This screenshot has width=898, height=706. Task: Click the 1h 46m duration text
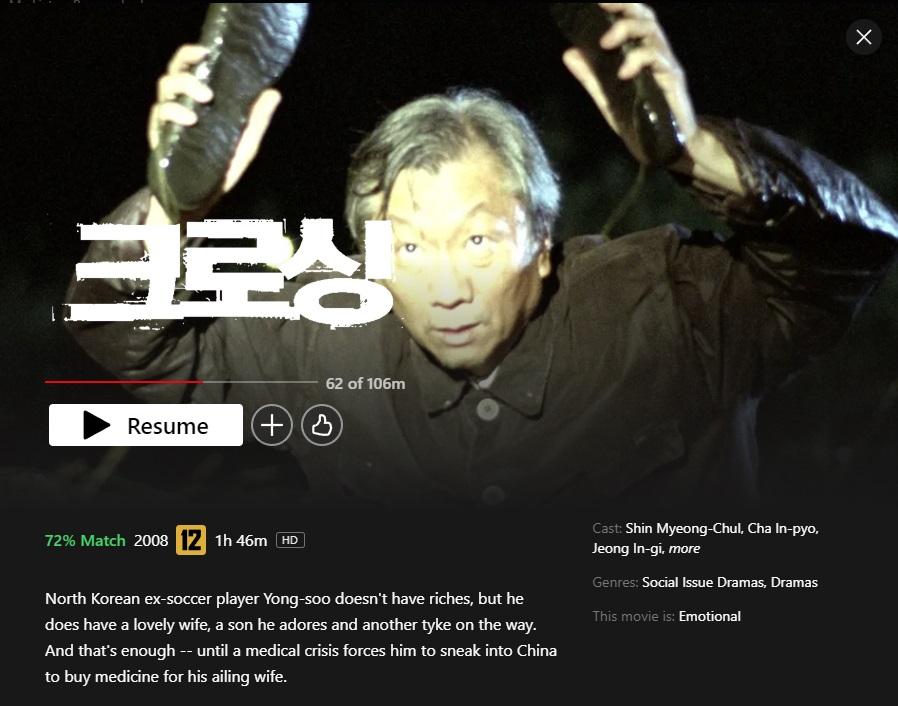pos(241,541)
